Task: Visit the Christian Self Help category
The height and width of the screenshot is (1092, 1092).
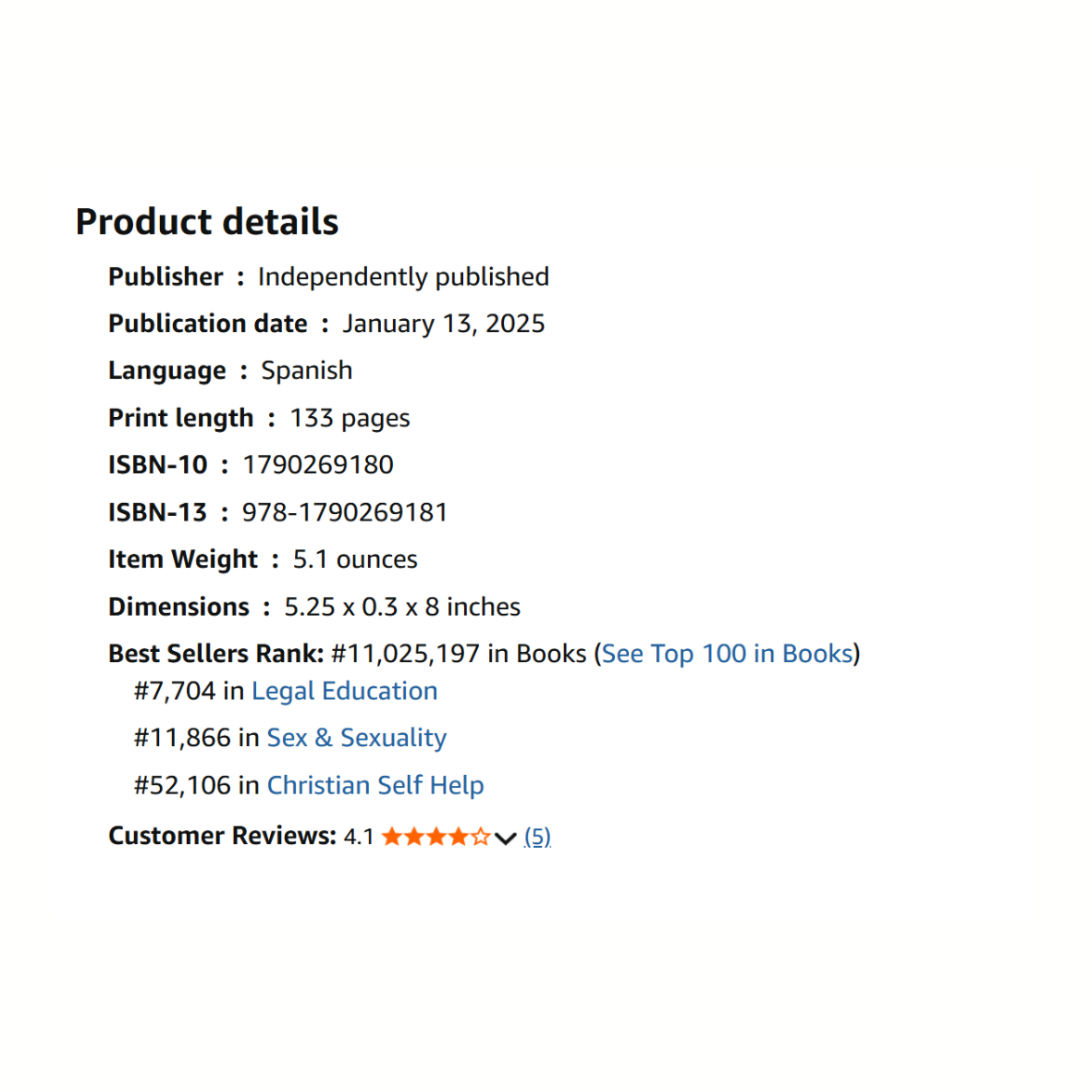Action: pos(374,785)
